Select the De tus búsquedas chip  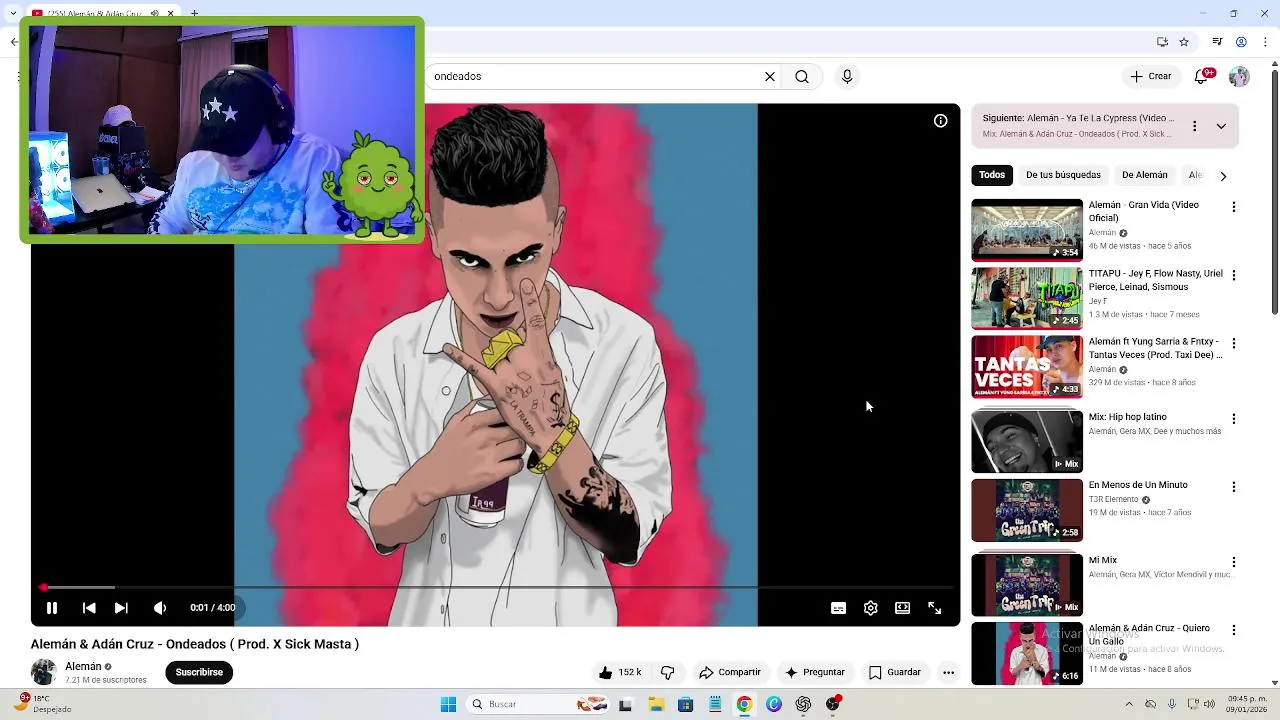coord(1063,175)
